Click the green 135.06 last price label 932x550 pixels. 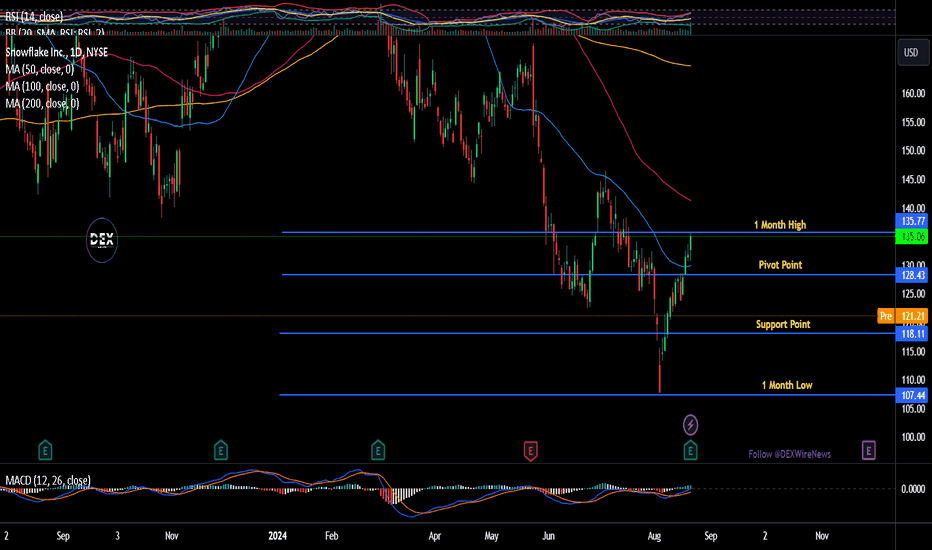pos(911,237)
